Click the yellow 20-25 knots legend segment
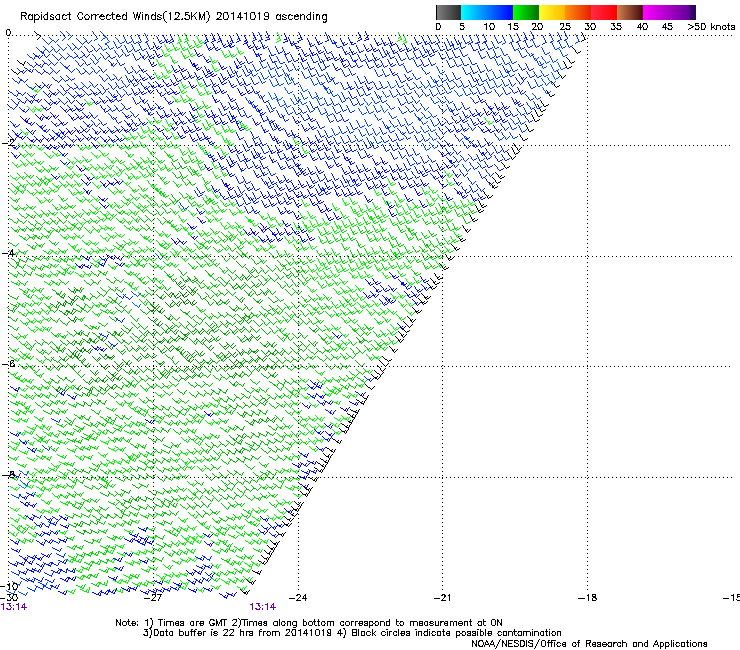 coord(552,12)
